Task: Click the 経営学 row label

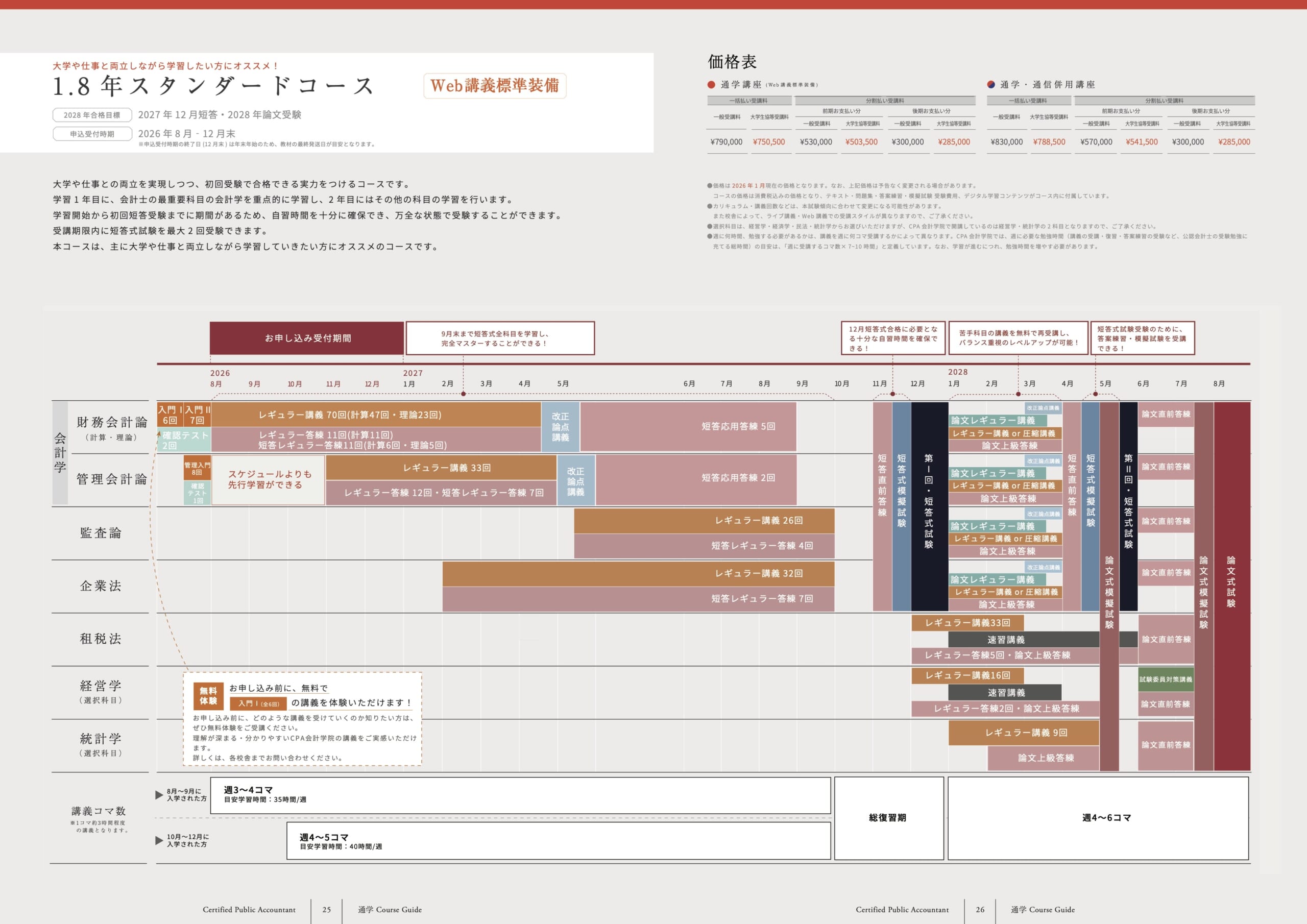Action: click(101, 686)
